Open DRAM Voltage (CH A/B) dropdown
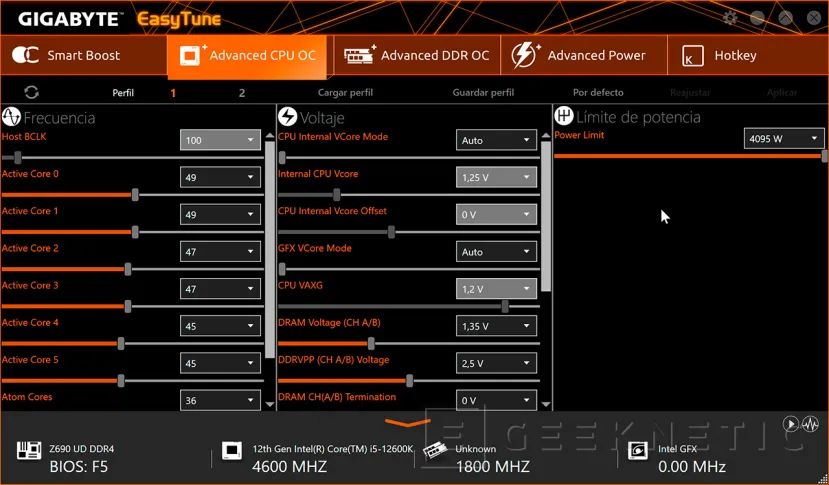The image size is (829, 485). tap(496, 326)
